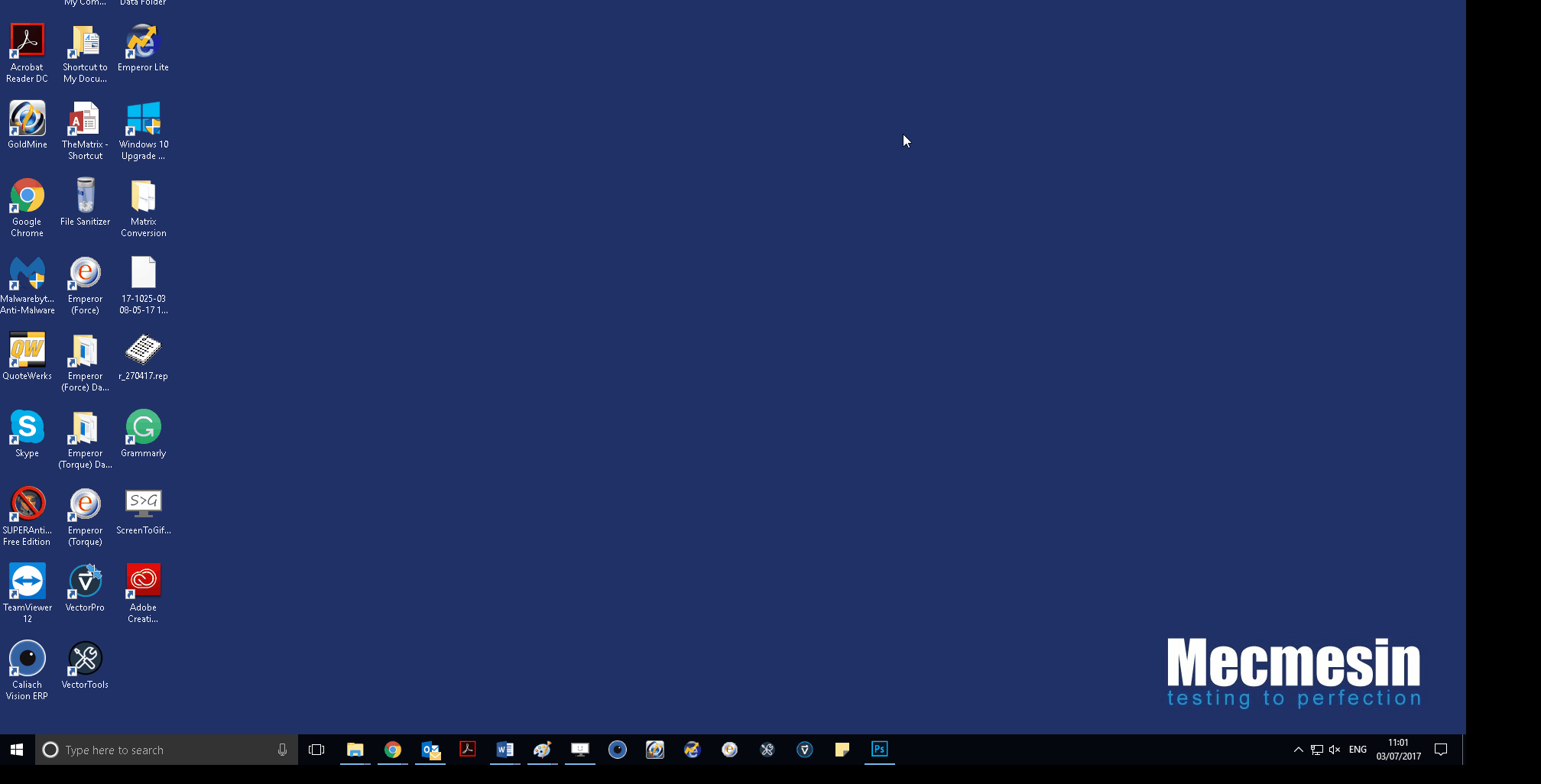Select the QuoteWerks desktop icon
The height and width of the screenshot is (784, 1541).
(x=28, y=356)
